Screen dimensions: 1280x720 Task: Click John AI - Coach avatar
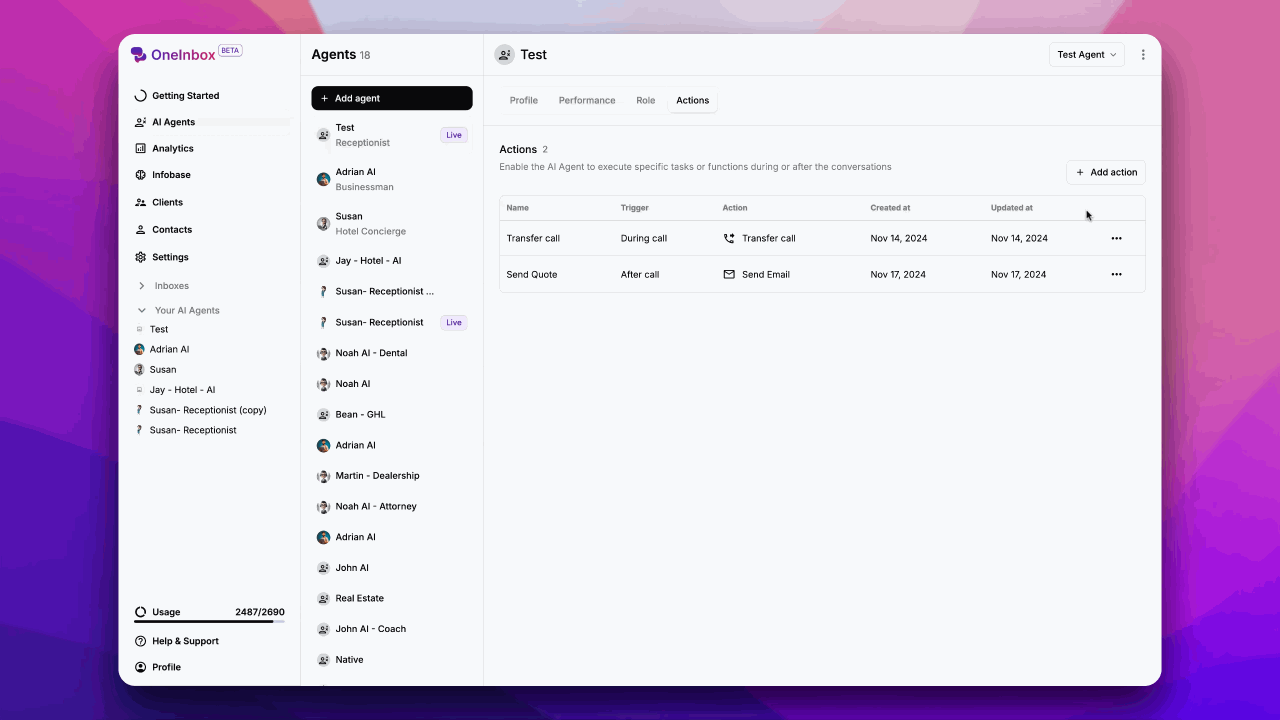(x=323, y=629)
